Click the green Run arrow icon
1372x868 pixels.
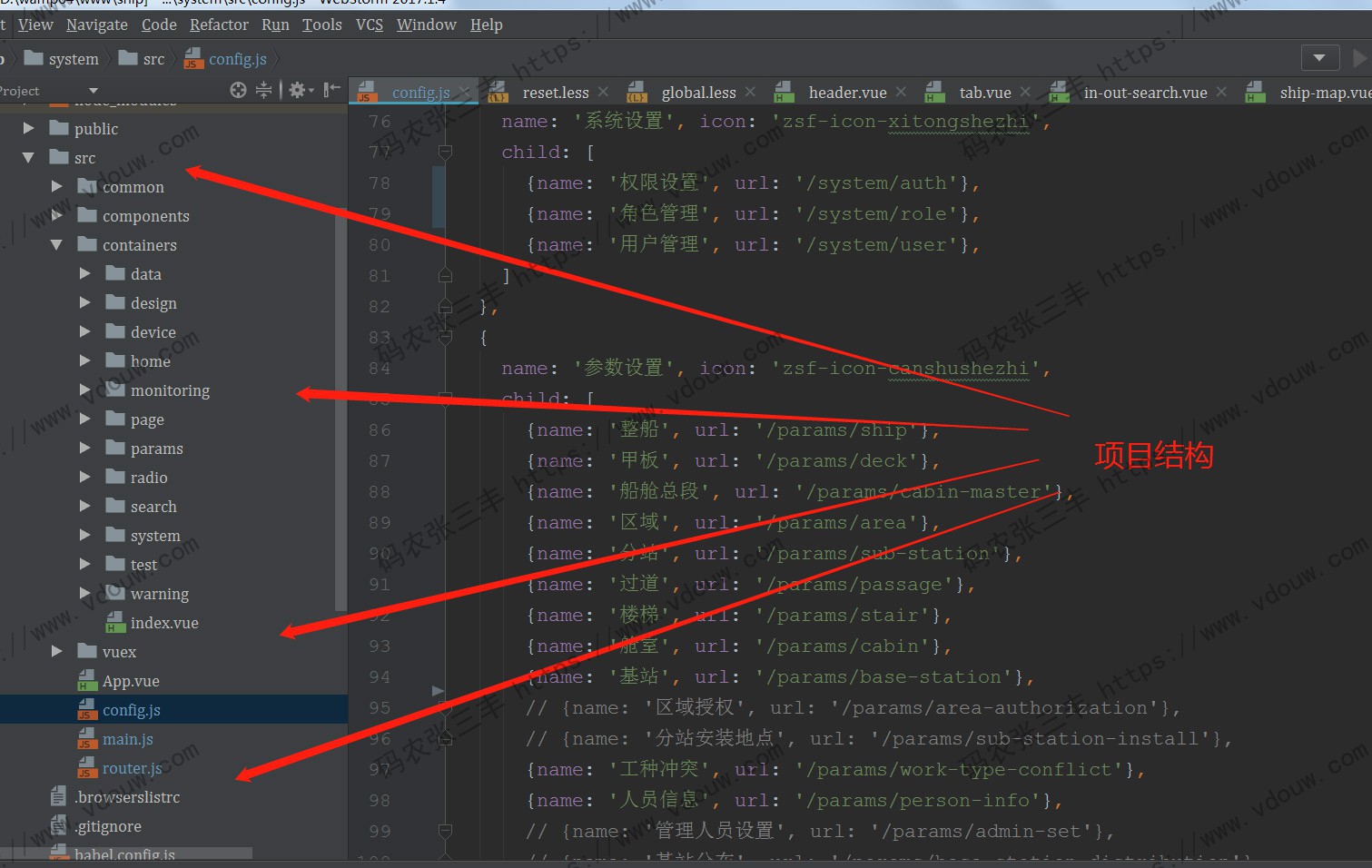tap(1359, 58)
